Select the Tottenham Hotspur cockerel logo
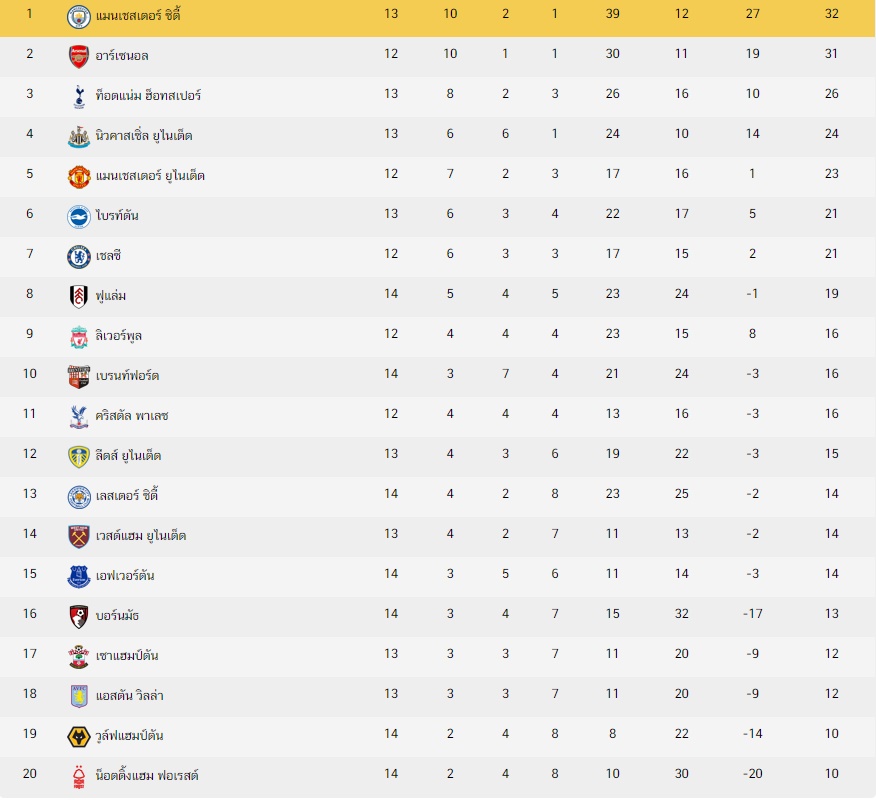This screenshot has height=800, width=876. coord(79,97)
